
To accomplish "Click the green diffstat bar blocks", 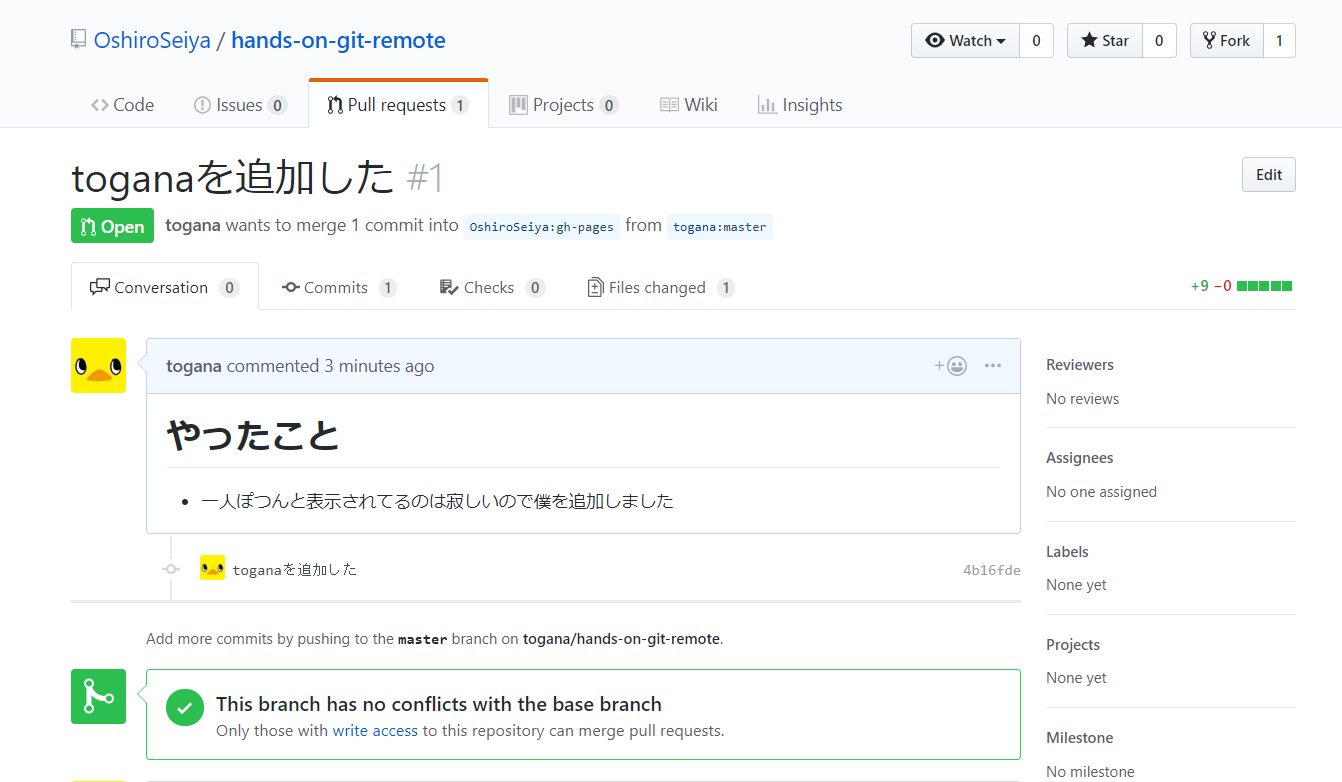I will (1264, 286).
